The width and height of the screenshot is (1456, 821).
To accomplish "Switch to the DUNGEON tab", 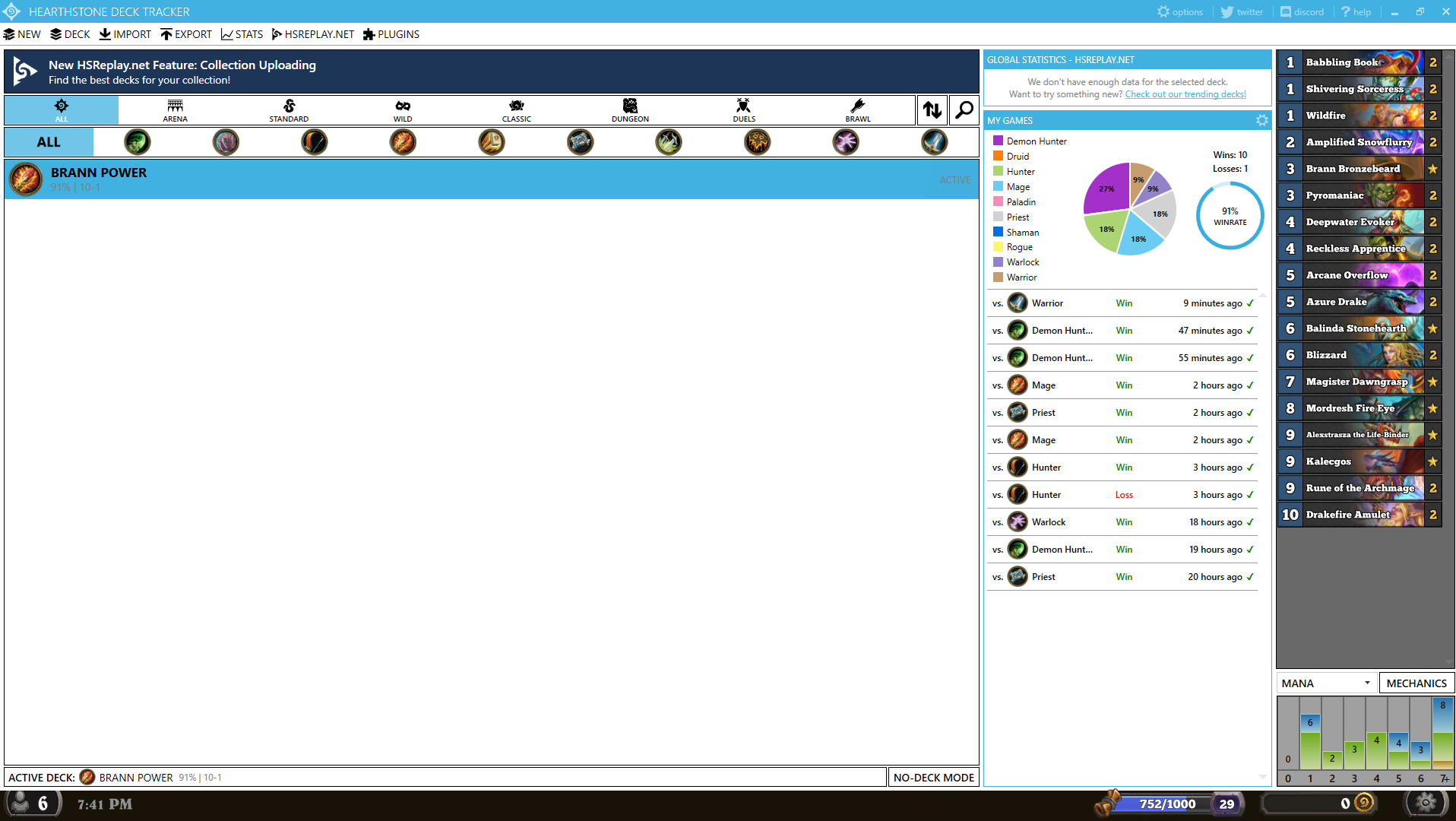I will coord(630,110).
